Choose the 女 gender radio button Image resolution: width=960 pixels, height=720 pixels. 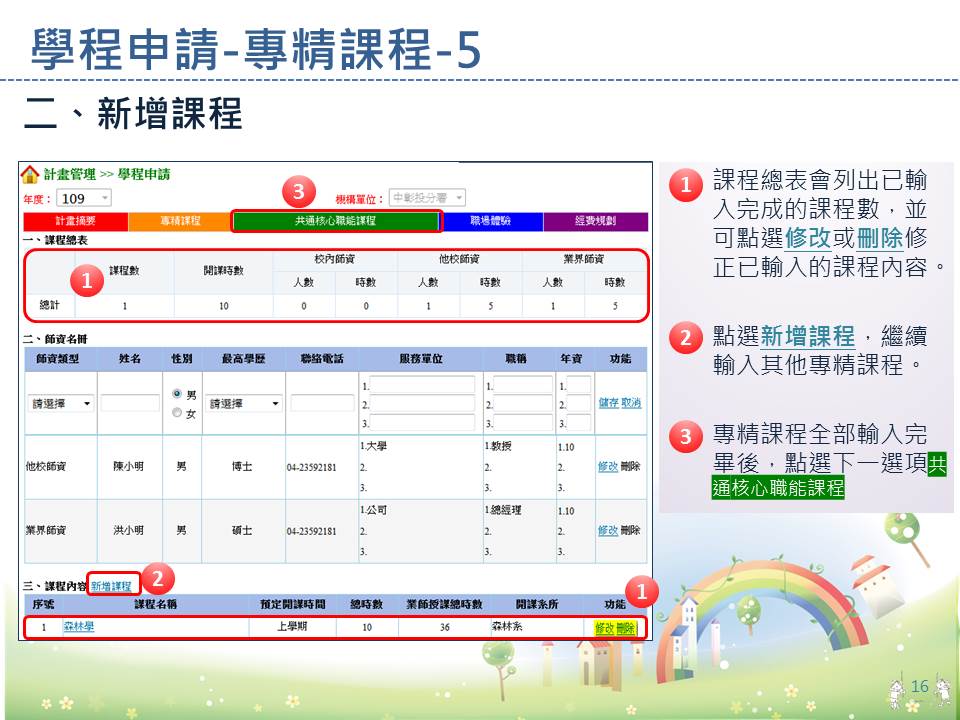(x=177, y=413)
